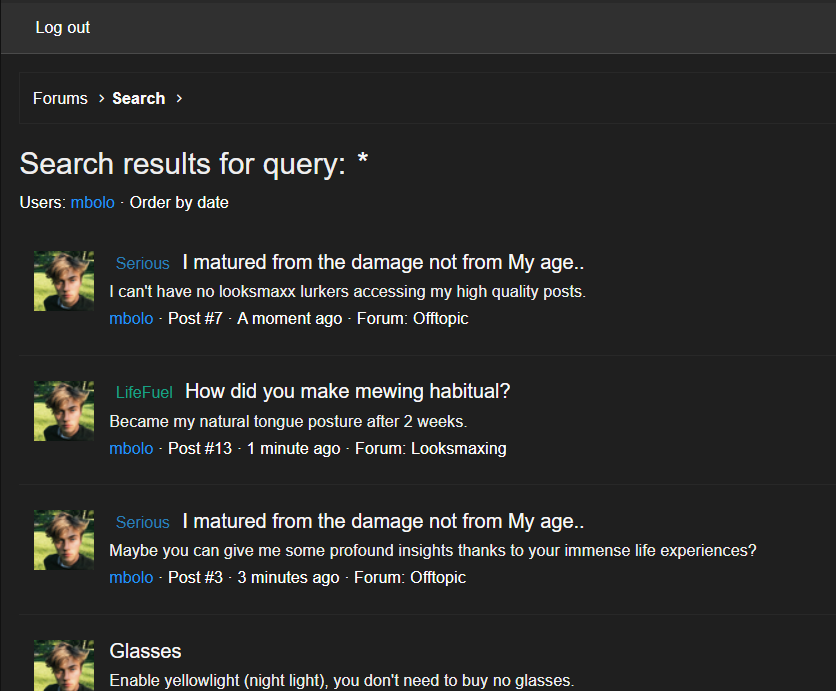Open 'I matured from the damage' Post #3 thread
The width and height of the screenshot is (836, 691).
[x=383, y=521]
